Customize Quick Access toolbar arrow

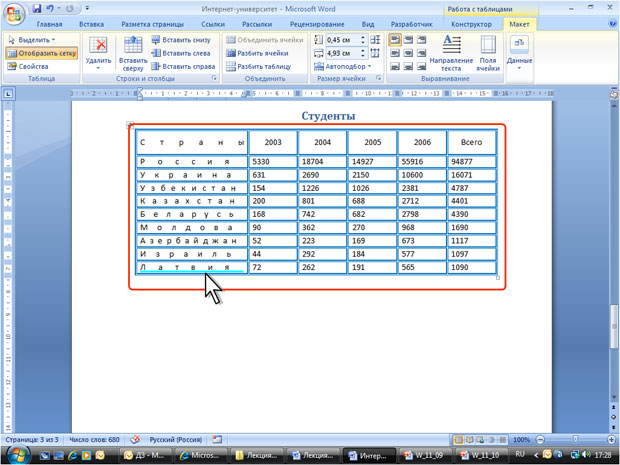coord(87,8)
